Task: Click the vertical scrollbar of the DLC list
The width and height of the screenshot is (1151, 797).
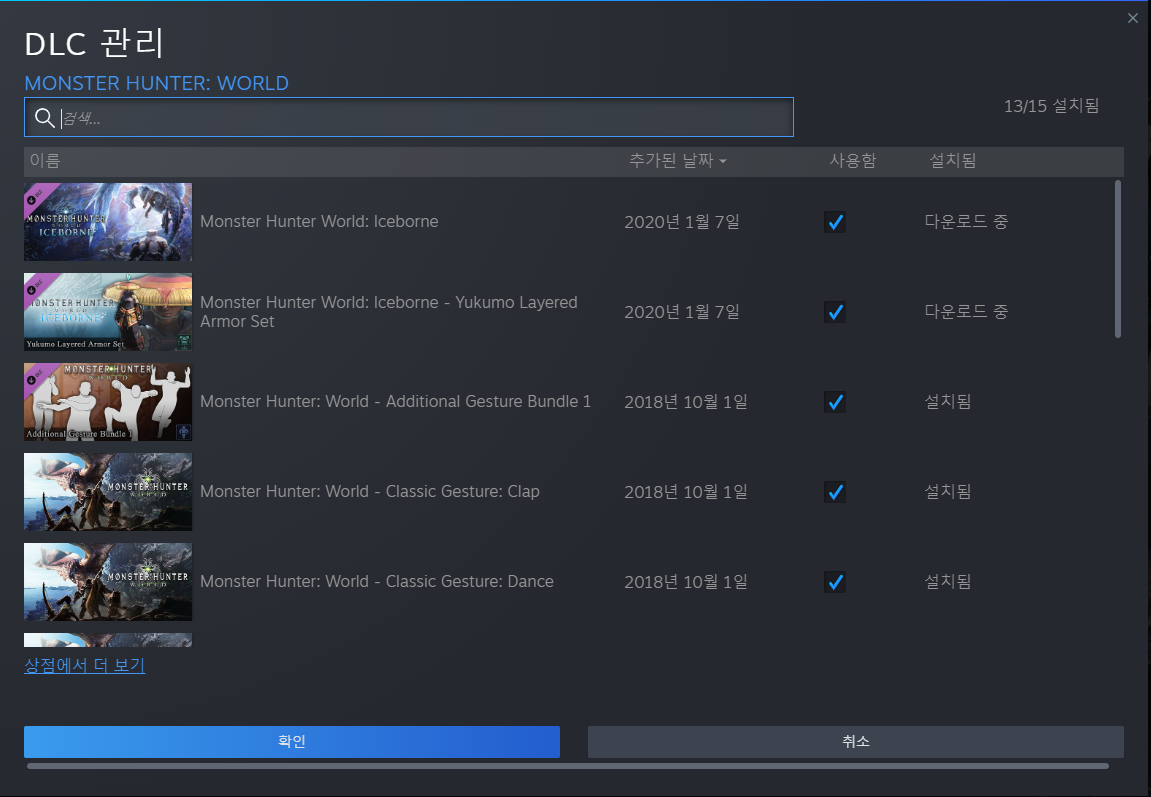Action: [1118, 259]
